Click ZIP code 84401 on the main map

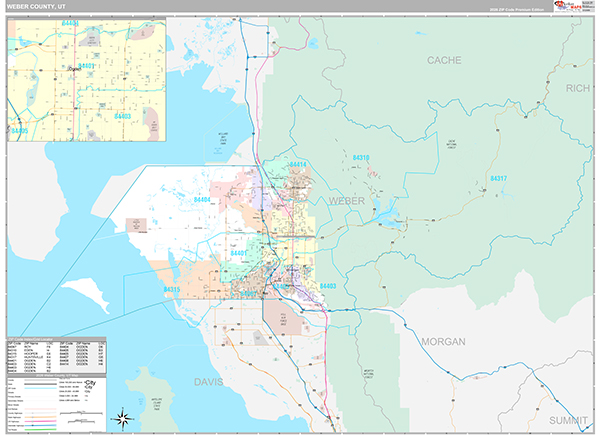point(239,253)
